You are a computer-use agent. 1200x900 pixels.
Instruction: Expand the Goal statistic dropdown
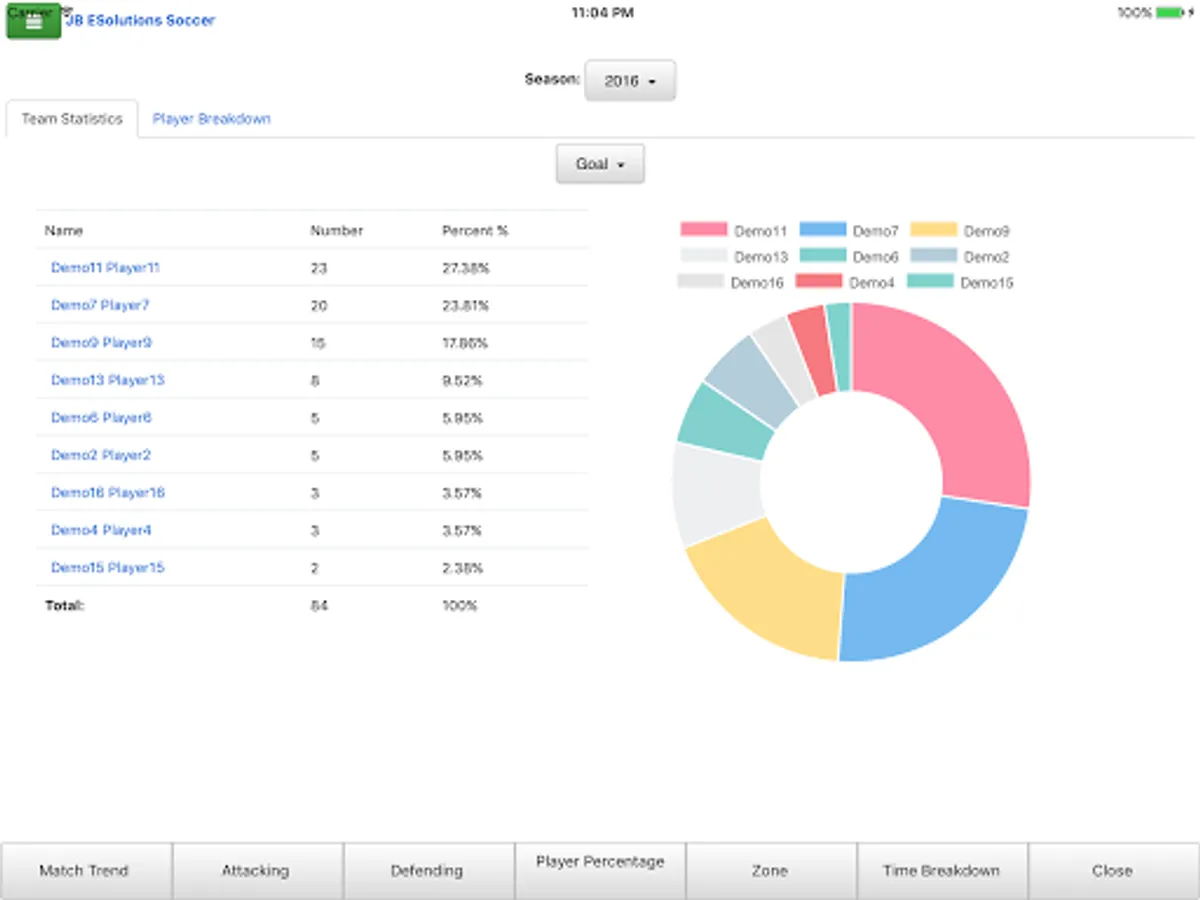[600, 164]
